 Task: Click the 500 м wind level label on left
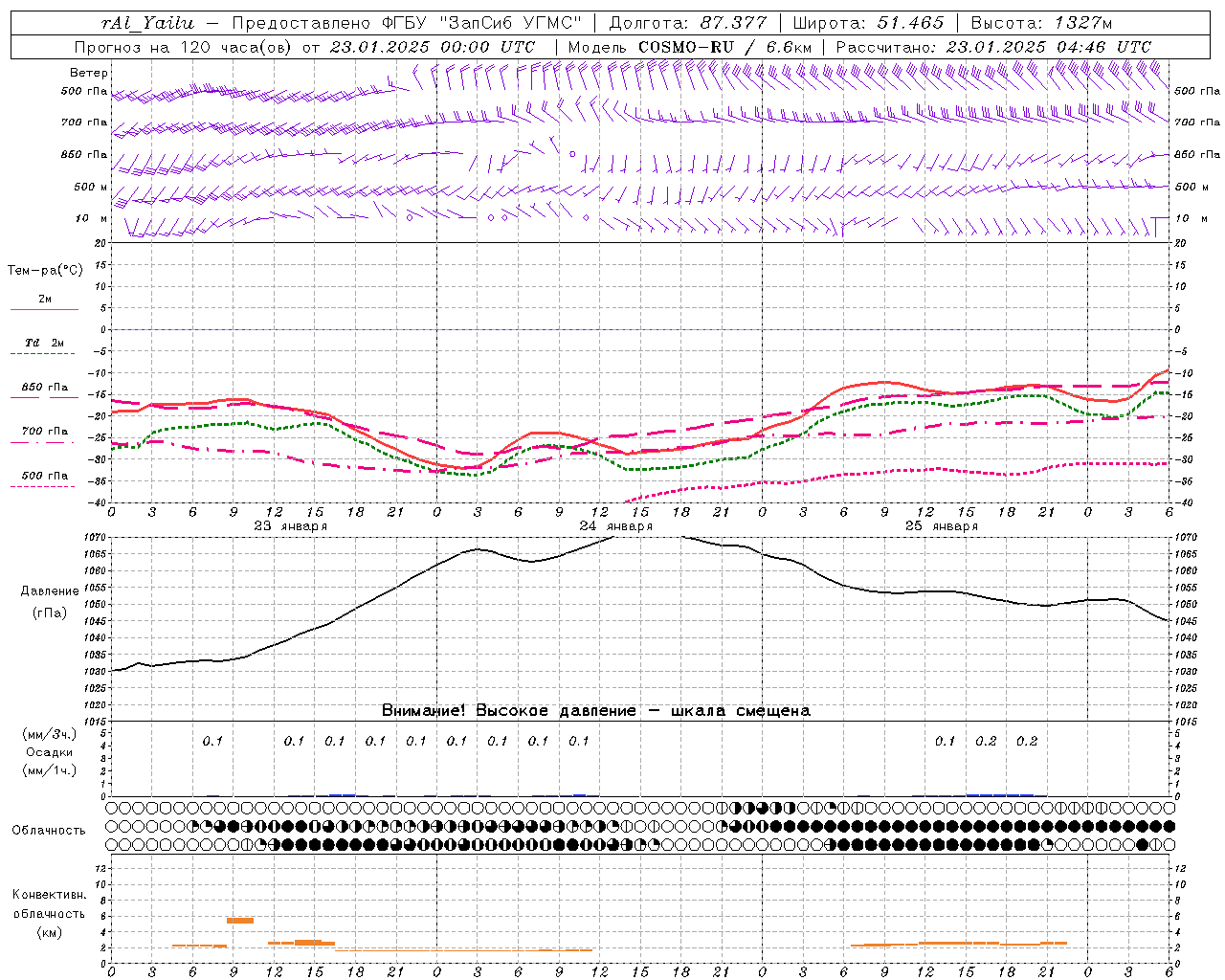91,188
